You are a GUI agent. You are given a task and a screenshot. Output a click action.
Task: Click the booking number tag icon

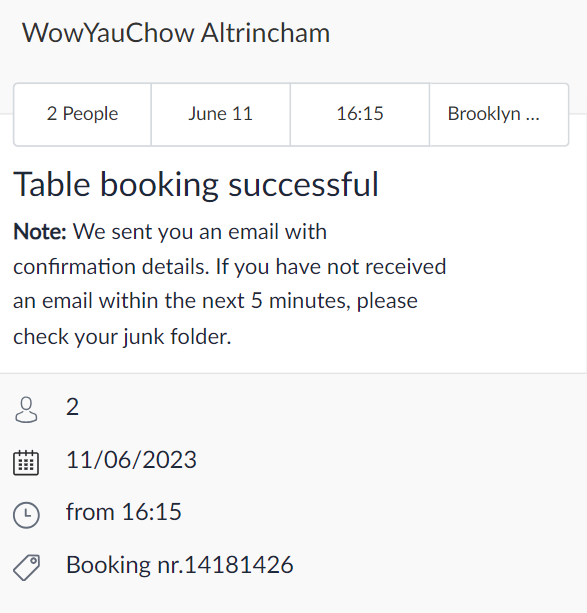point(27,567)
